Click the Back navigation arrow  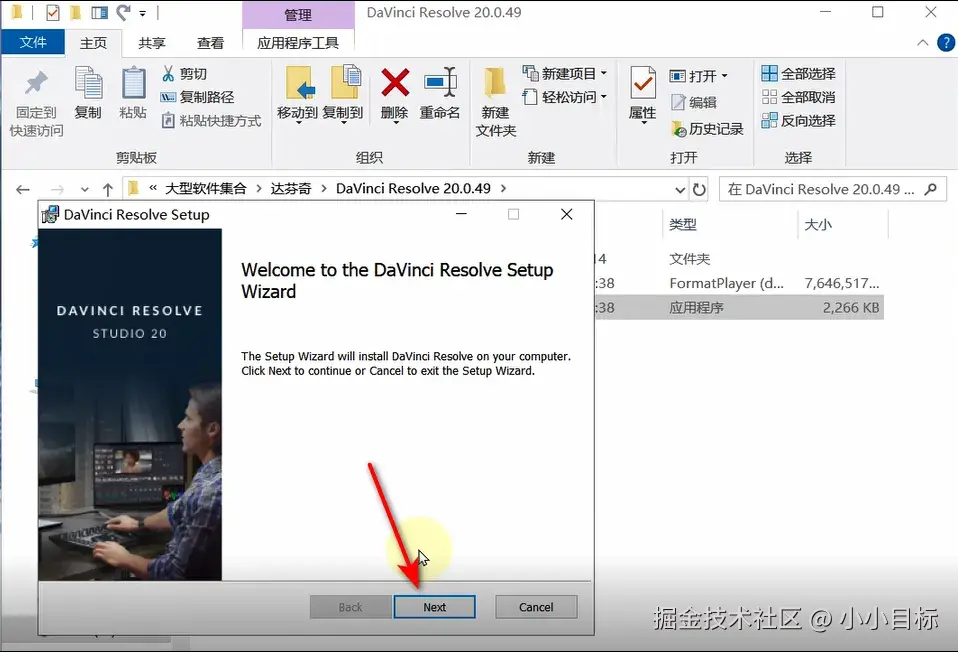pos(23,189)
